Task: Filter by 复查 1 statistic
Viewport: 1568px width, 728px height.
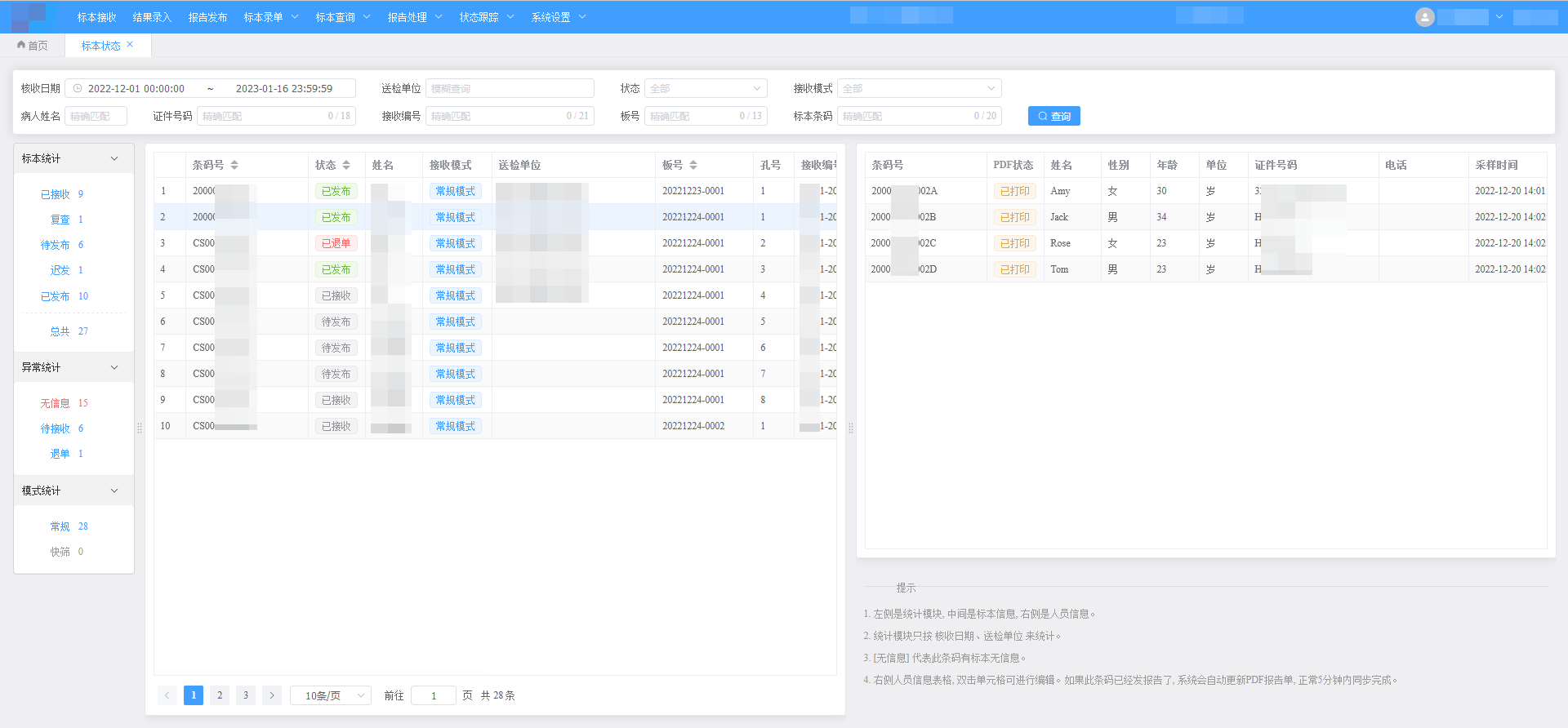Action: click(x=67, y=220)
